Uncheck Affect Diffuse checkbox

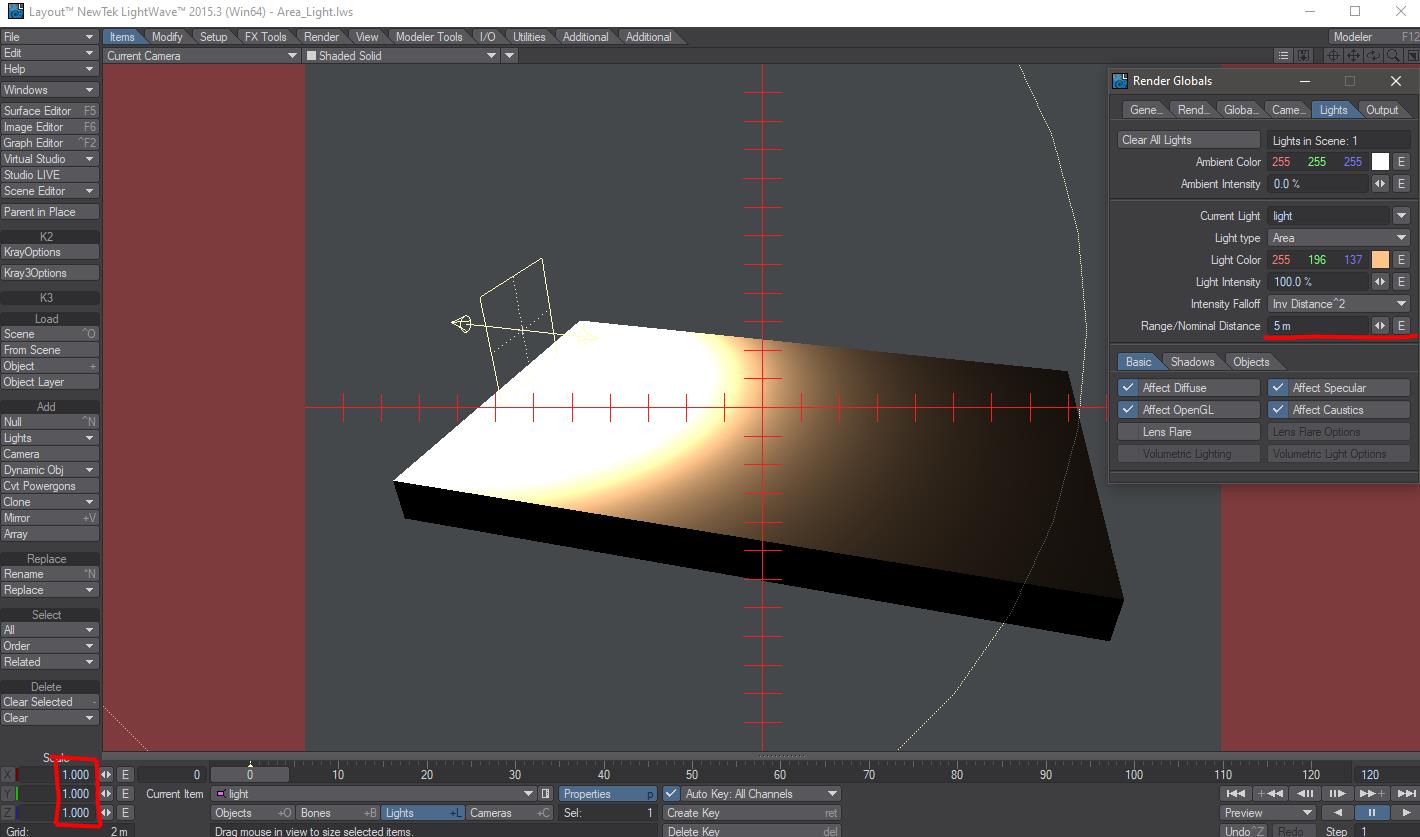[1128, 388]
